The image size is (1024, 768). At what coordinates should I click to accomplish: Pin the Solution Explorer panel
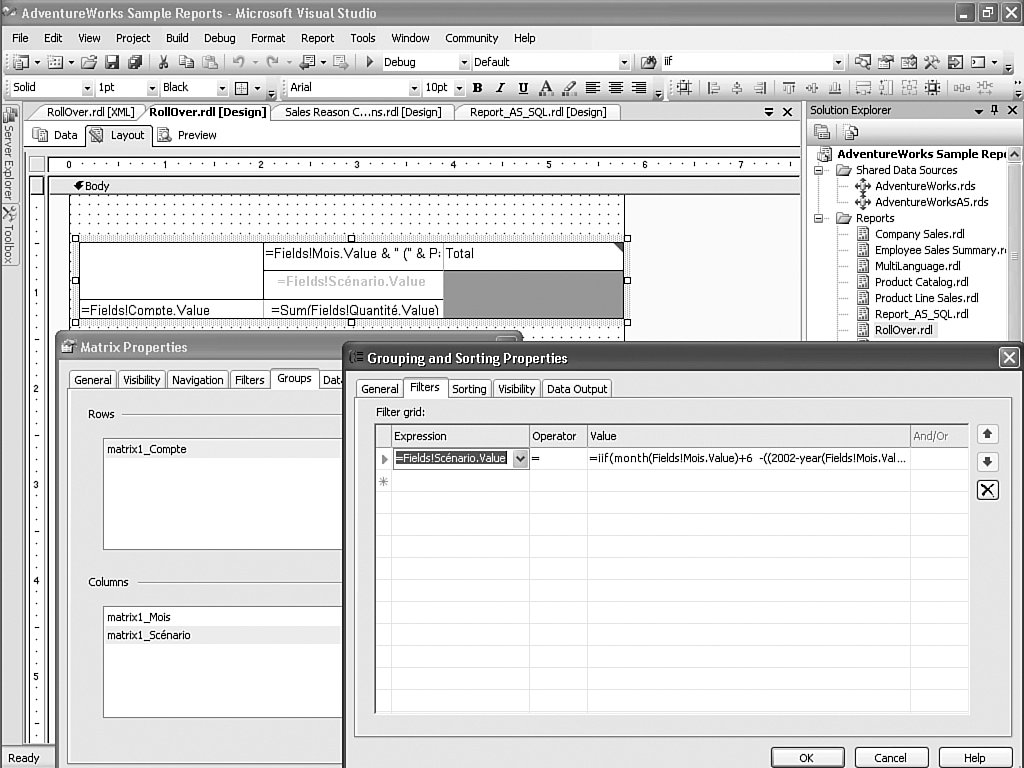coord(995,110)
